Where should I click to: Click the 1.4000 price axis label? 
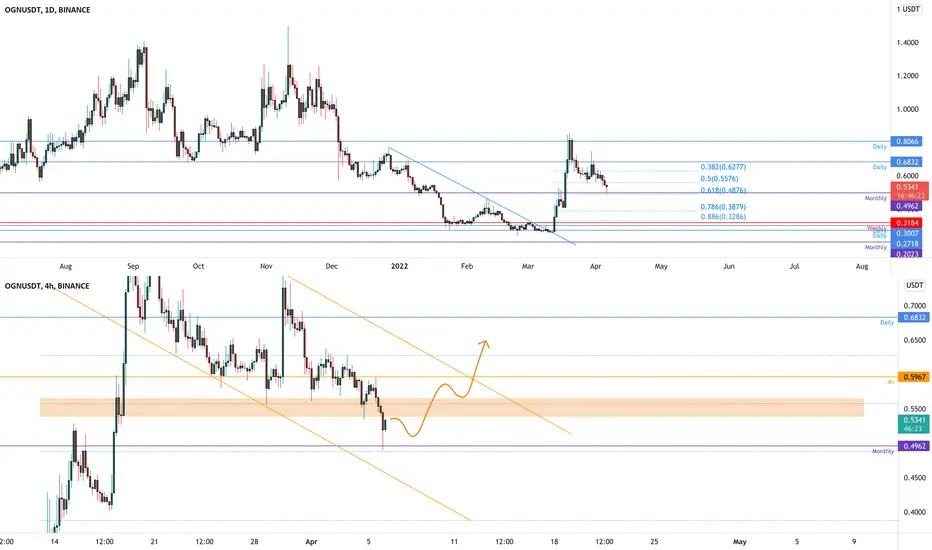[x=907, y=43]
